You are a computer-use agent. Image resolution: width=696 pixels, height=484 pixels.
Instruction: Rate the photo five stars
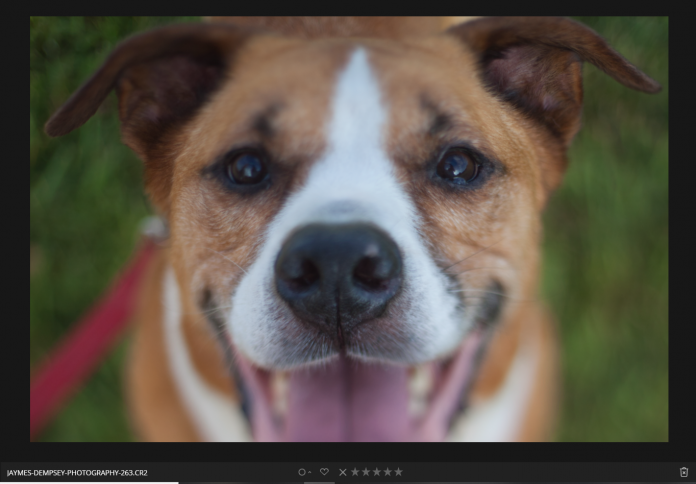point(399,472)
